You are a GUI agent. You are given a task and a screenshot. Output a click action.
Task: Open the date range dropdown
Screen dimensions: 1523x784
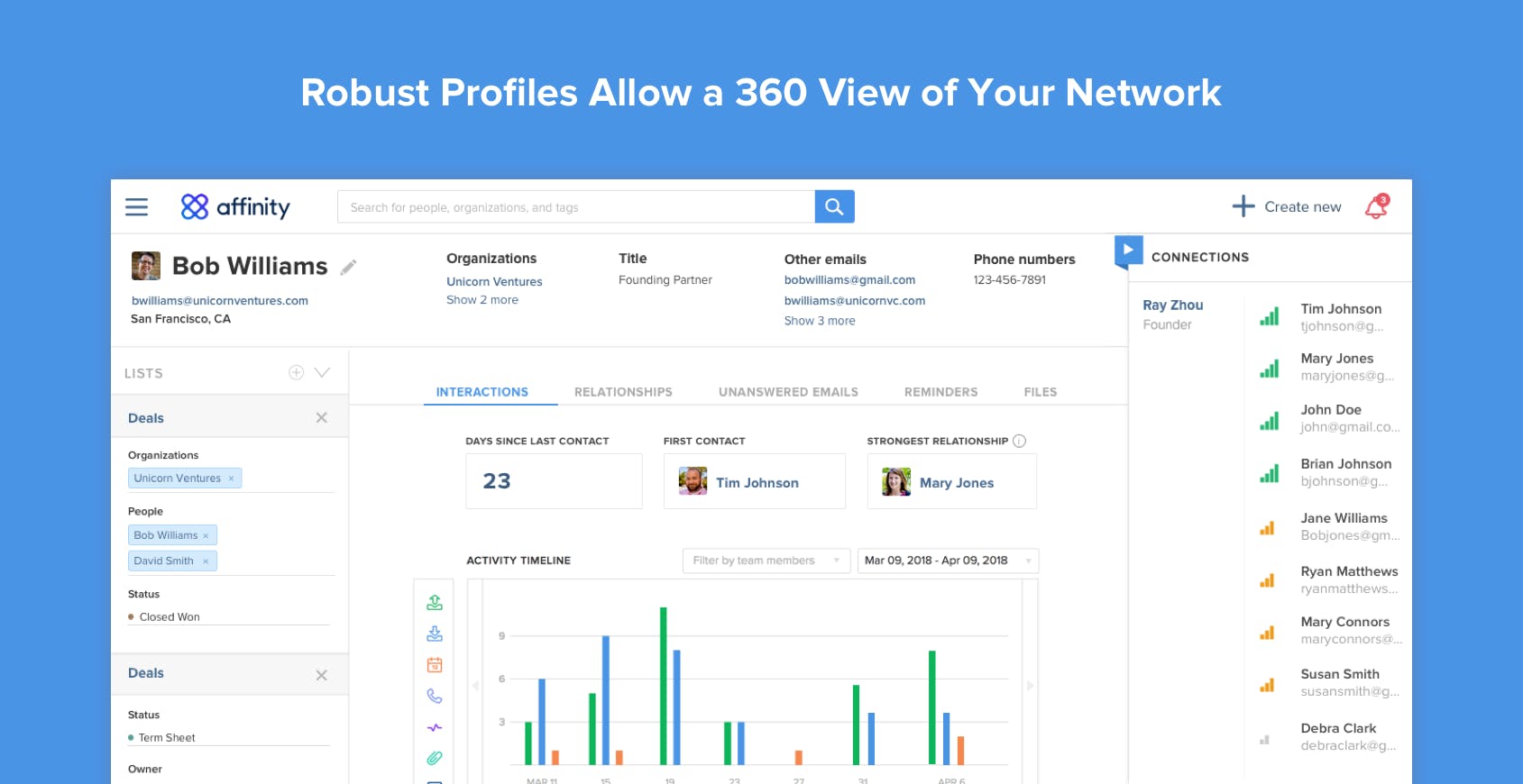click(x=948, y=561)
